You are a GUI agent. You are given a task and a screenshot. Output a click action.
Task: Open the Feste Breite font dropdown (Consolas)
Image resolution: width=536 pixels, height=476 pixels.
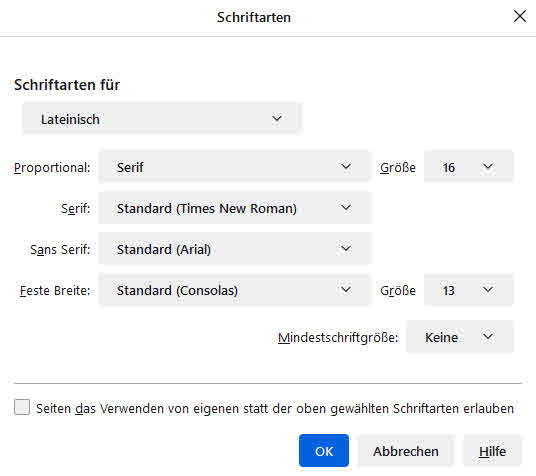234,290
